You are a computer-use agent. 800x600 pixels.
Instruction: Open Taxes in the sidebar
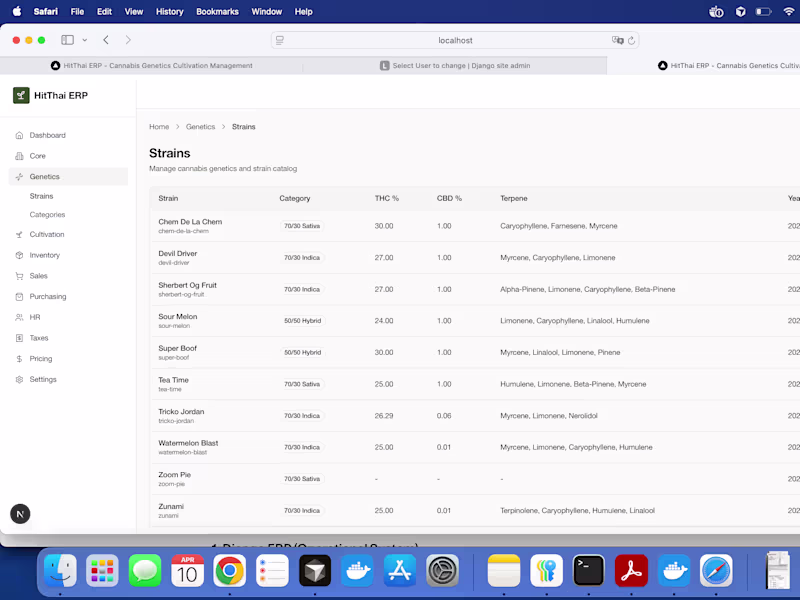38,338
